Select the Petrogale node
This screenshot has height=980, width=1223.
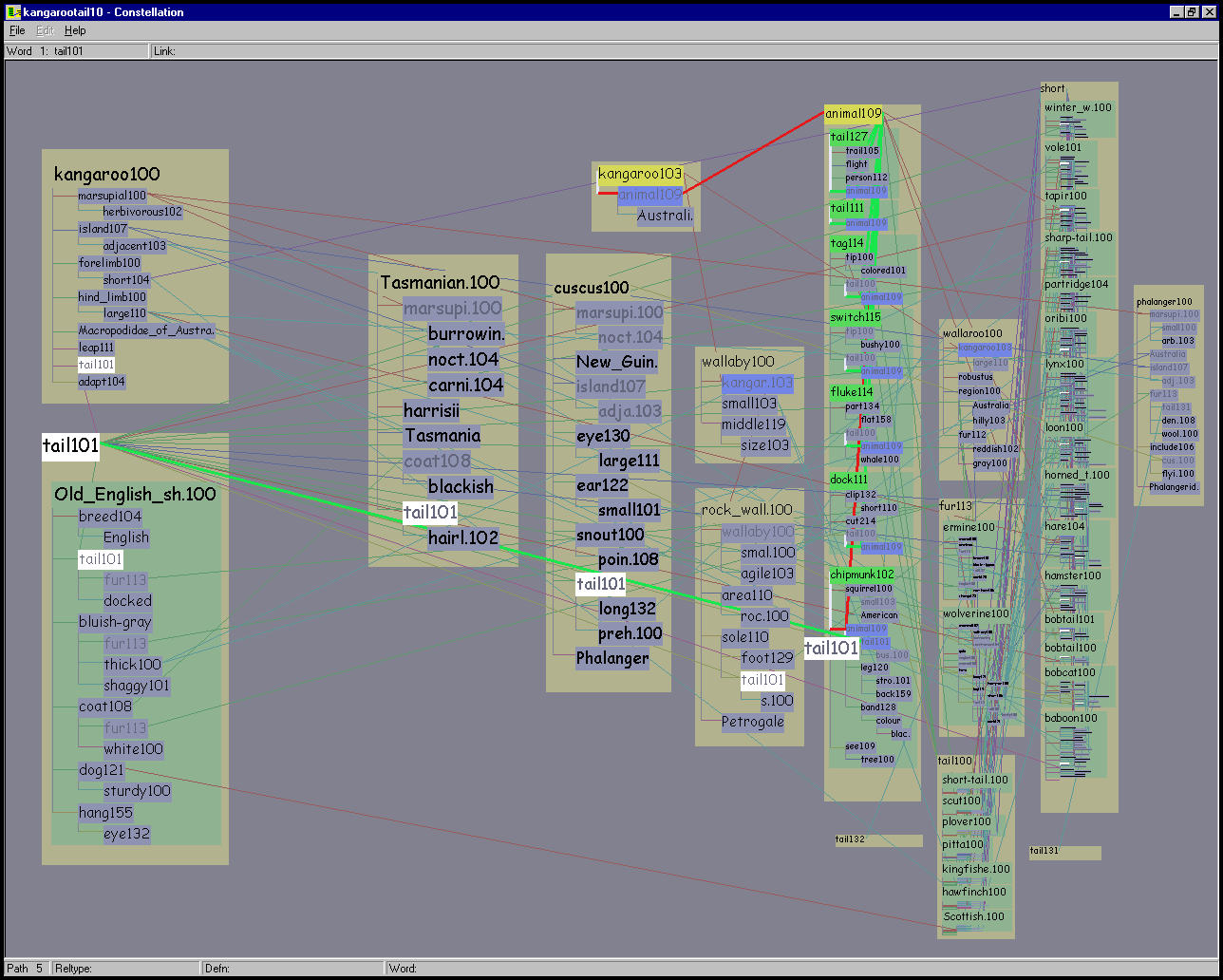(752, 722)
